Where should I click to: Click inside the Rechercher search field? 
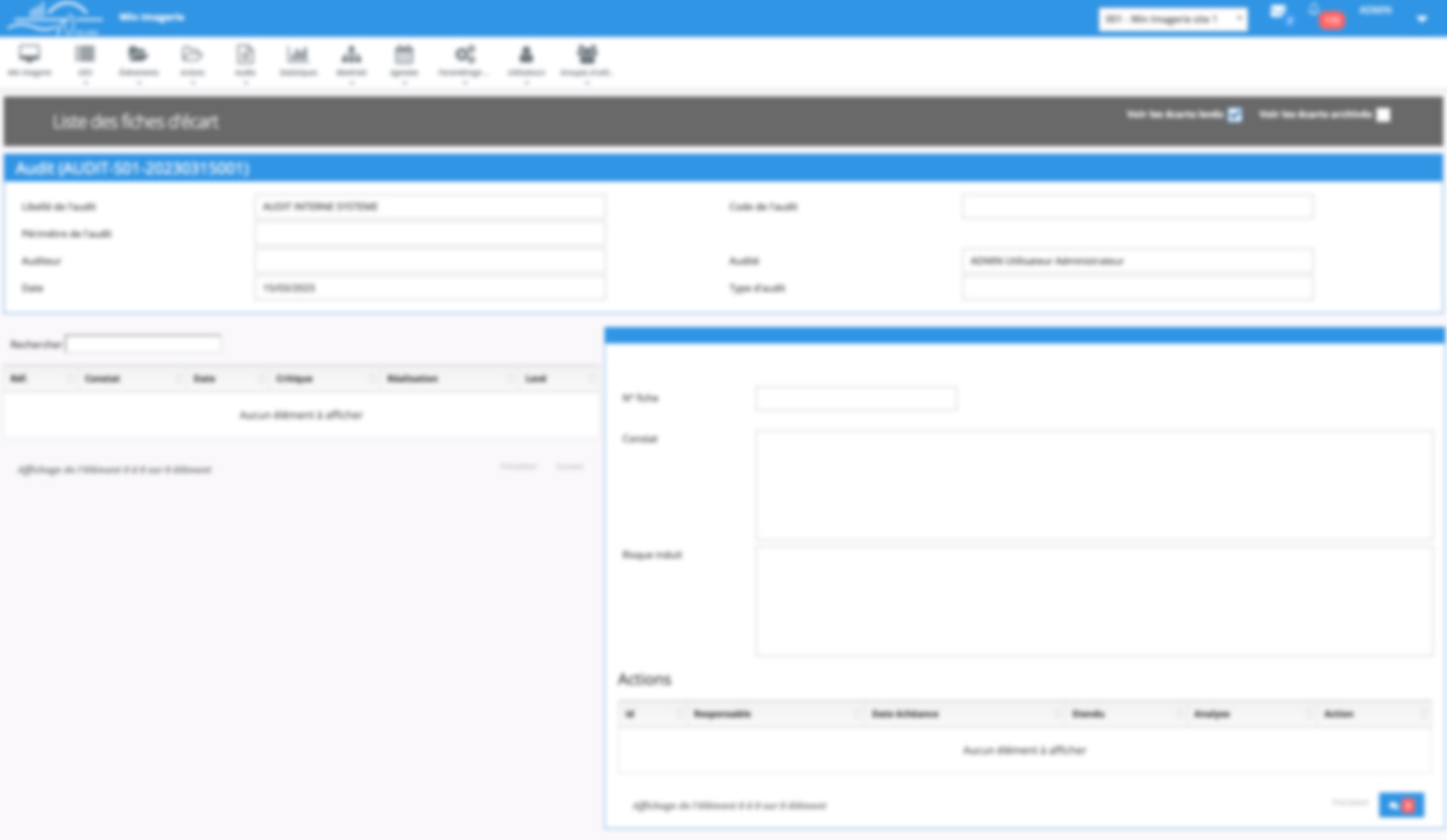point(143,344)
